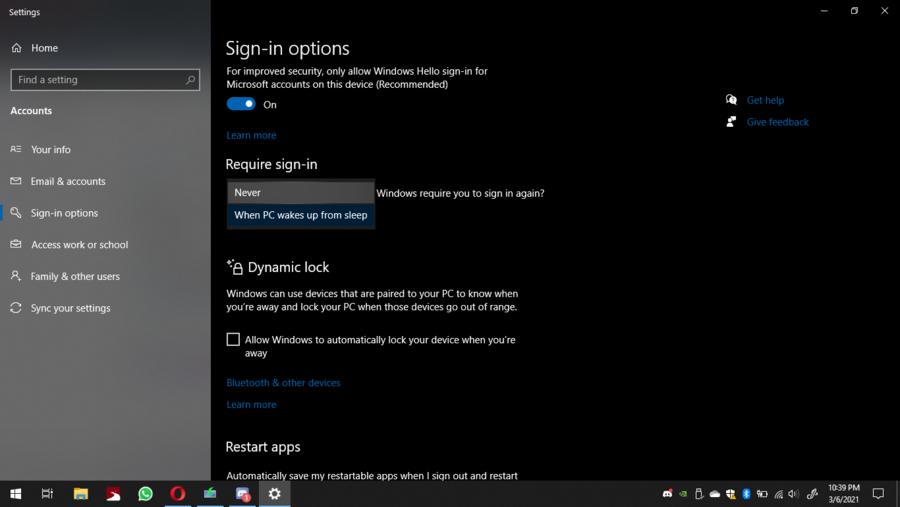Open the Action Center notifications icon
The height and width of the screenshot is (507, 900).
pyautogui.click(x=878, y=494)
